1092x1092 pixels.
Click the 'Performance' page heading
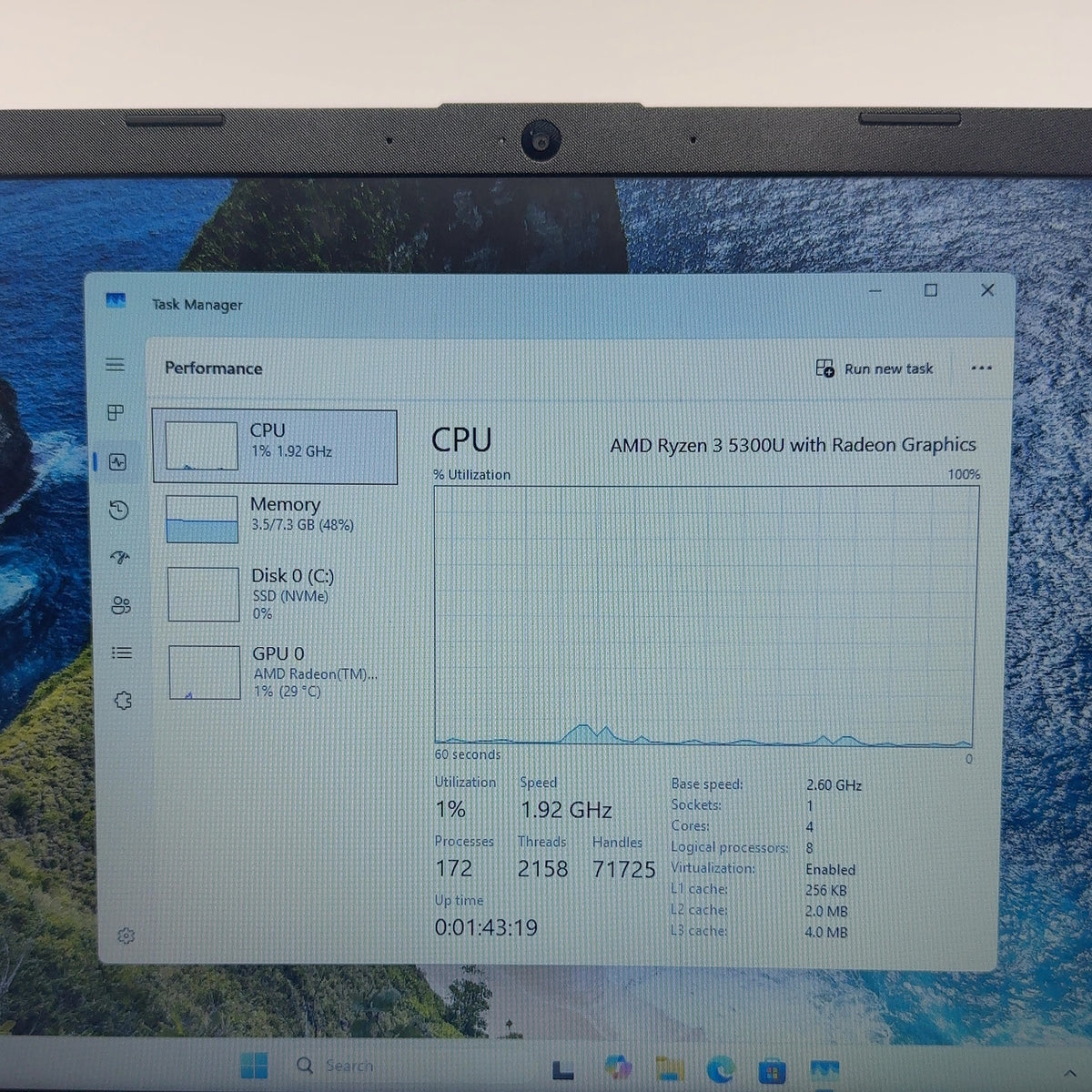pyautogui.click(x=213, y=369)
